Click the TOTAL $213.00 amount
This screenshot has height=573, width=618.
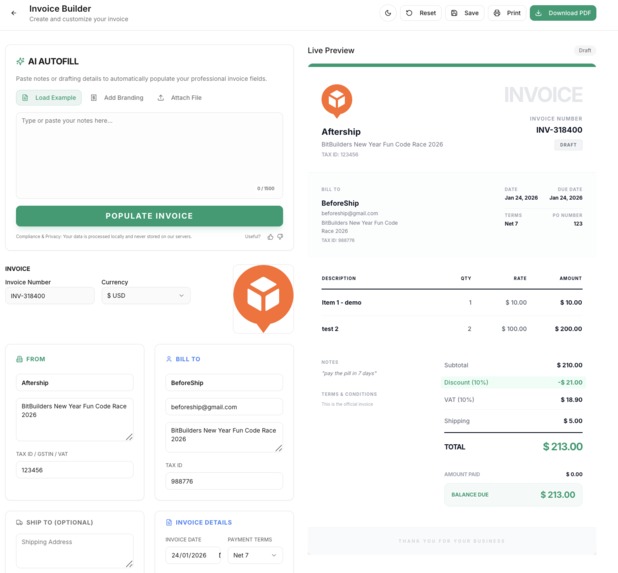point(562,446)
